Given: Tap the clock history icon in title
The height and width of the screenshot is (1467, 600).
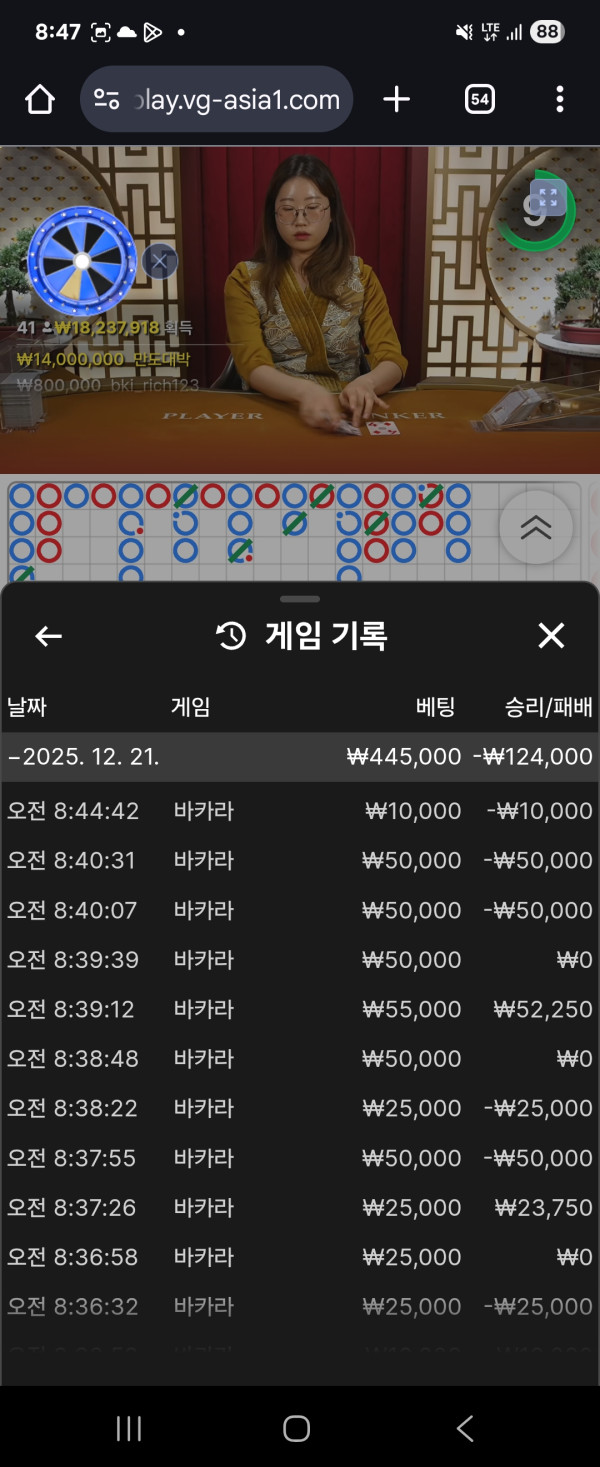Looking at the screenshot, I should [231, 636].
